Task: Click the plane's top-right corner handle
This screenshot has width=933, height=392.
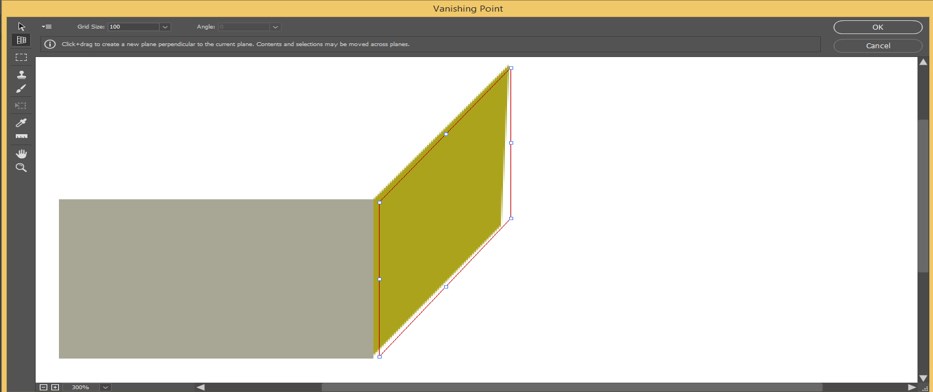Action: tap(511, 68)
